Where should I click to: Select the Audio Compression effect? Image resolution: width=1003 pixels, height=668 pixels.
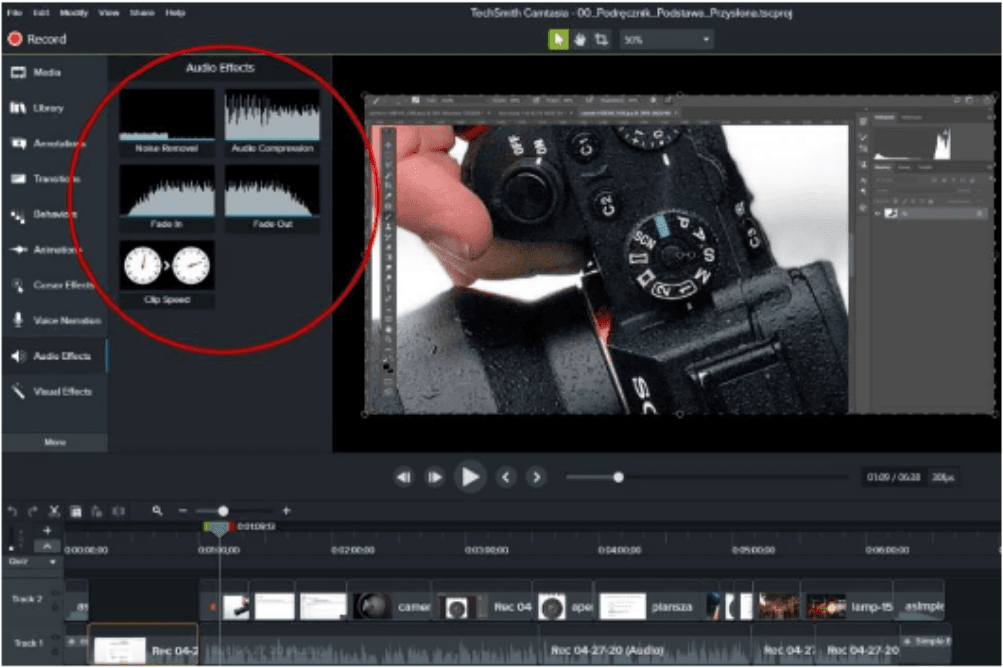pos(272,122)
